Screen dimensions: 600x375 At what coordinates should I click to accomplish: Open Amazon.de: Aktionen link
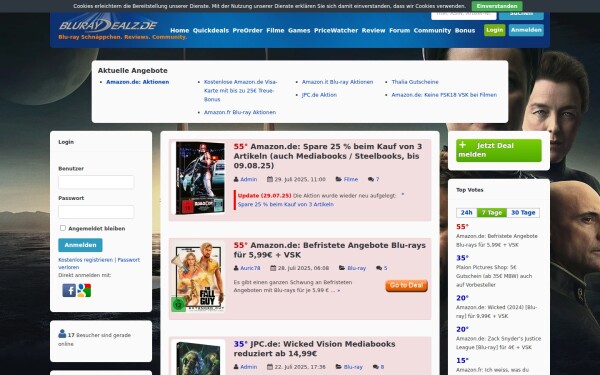click(138, 82)
